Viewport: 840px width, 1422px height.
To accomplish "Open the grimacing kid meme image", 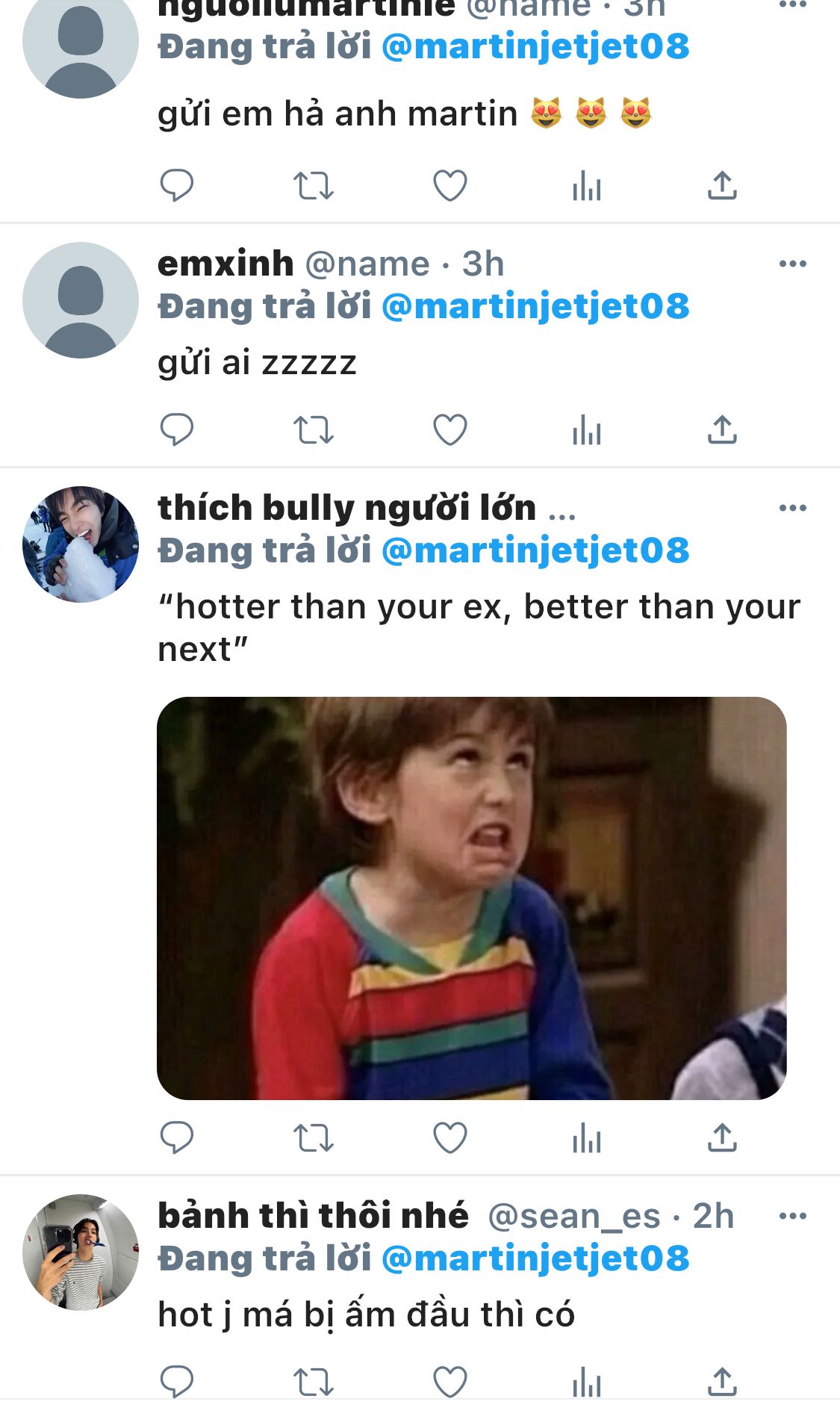I will click(471, 898).
